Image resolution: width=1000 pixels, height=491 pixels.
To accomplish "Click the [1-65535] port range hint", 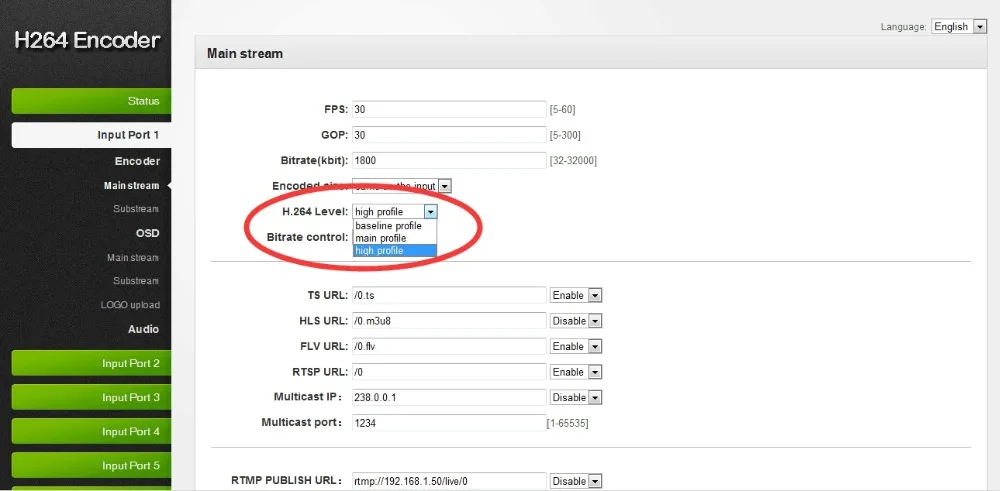I will [568, 423].
